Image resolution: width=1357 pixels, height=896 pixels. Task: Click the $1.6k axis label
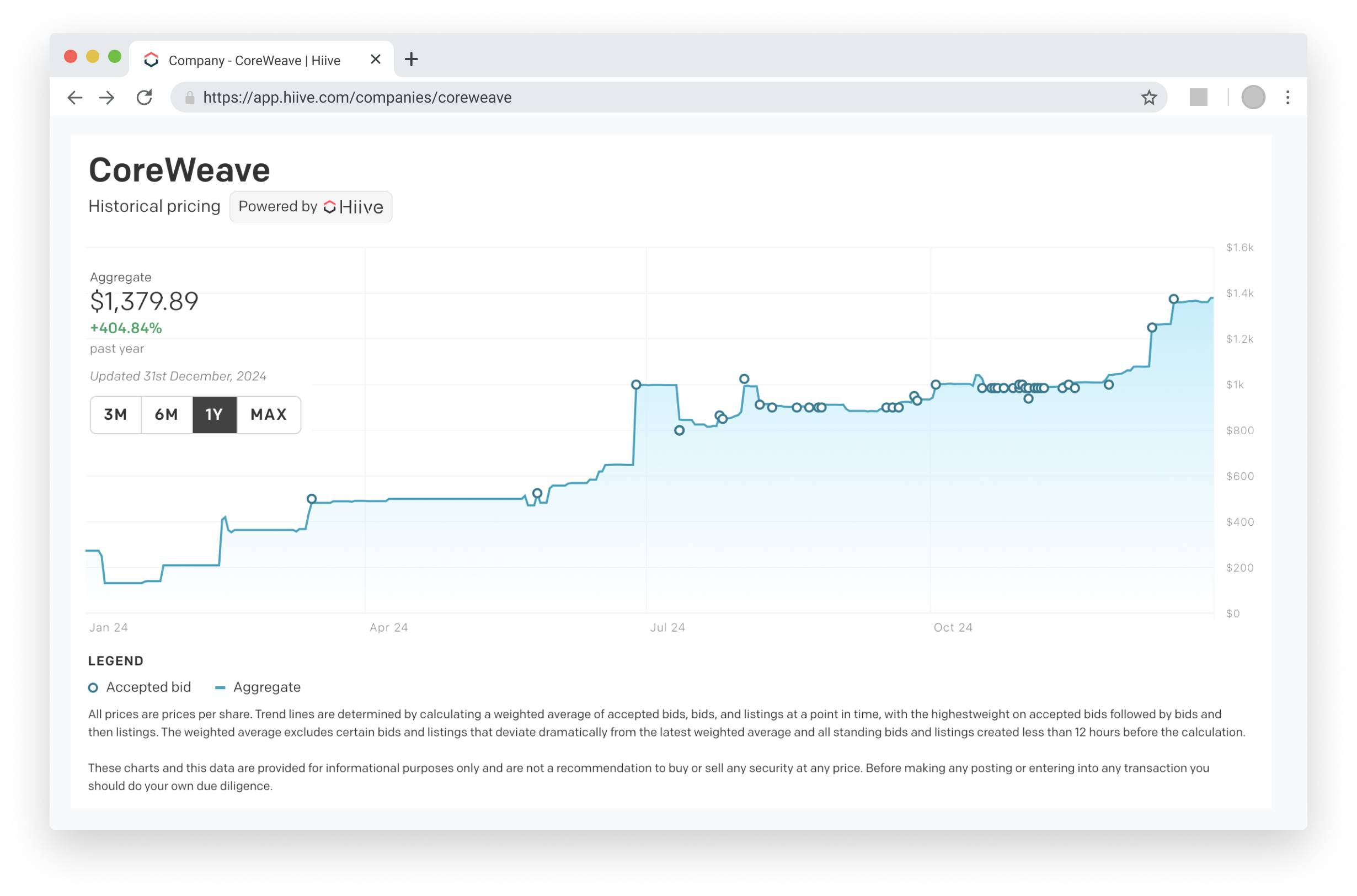(1240, 247)
